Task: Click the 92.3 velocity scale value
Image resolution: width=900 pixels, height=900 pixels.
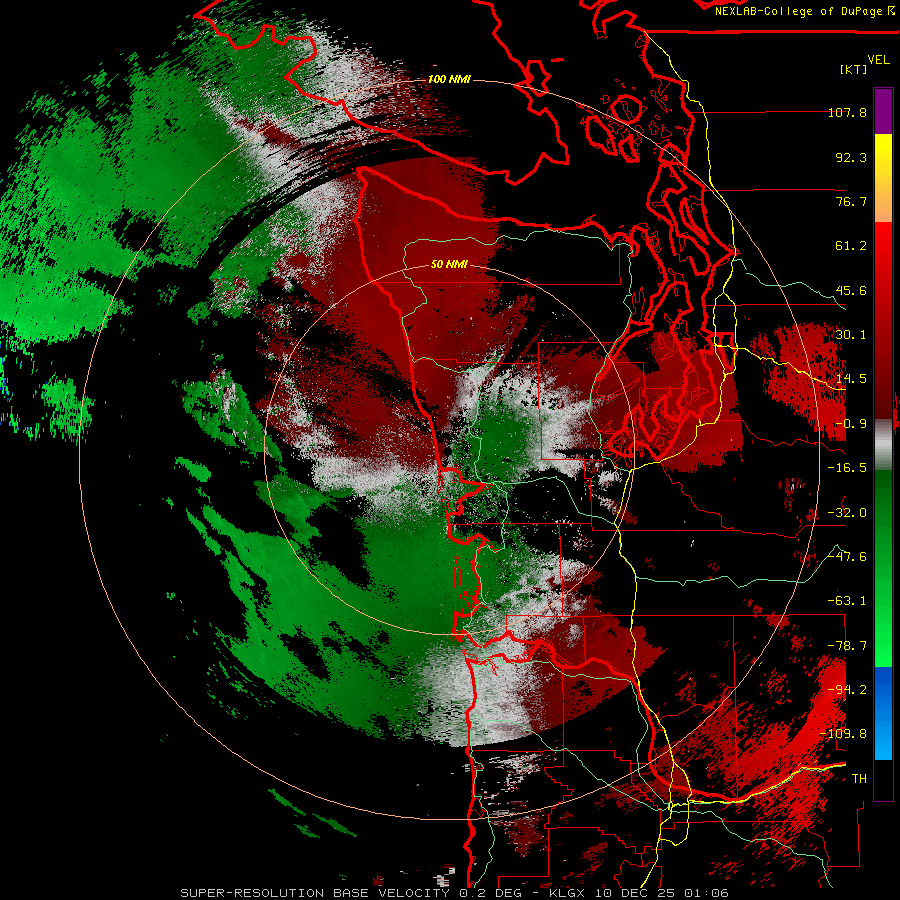Action: coord(851,157)
